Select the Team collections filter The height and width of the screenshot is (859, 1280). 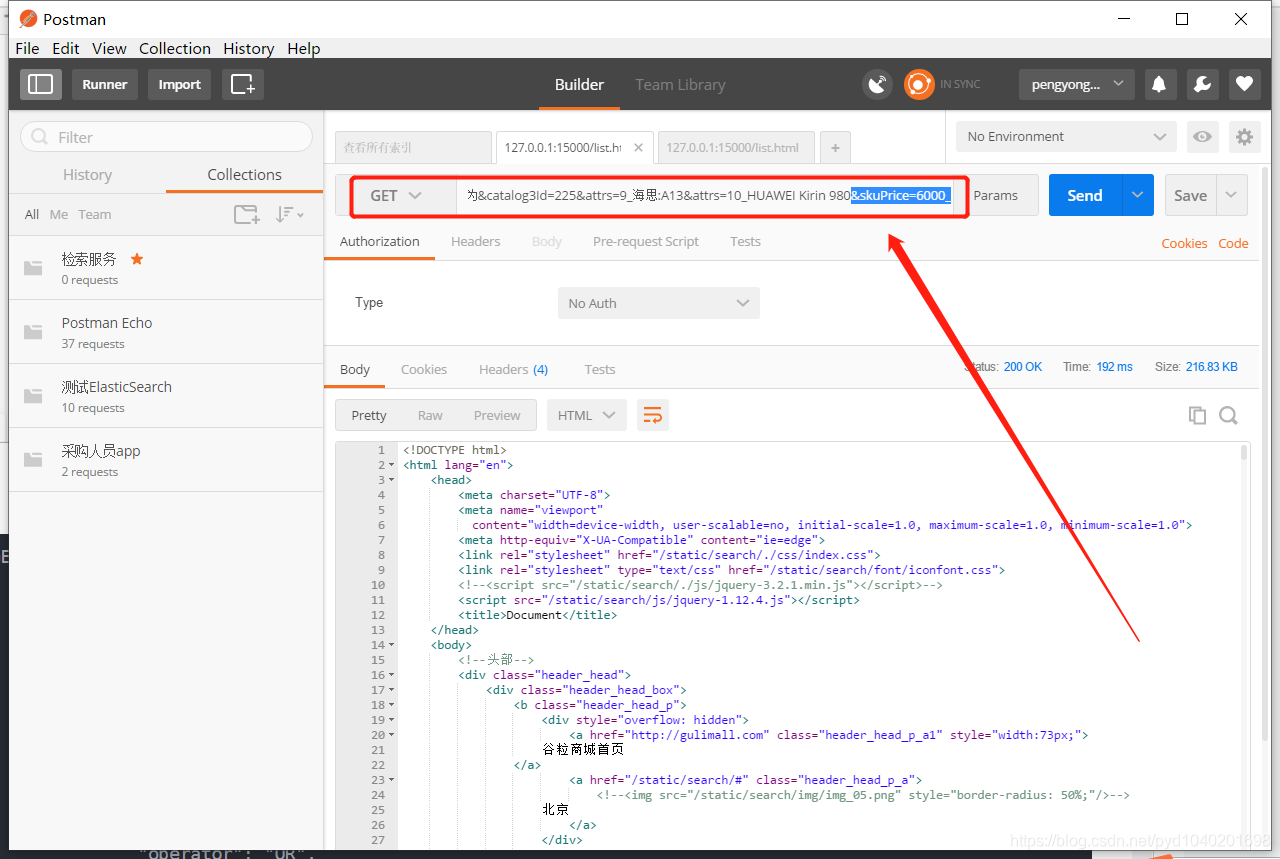pos(95,214)
